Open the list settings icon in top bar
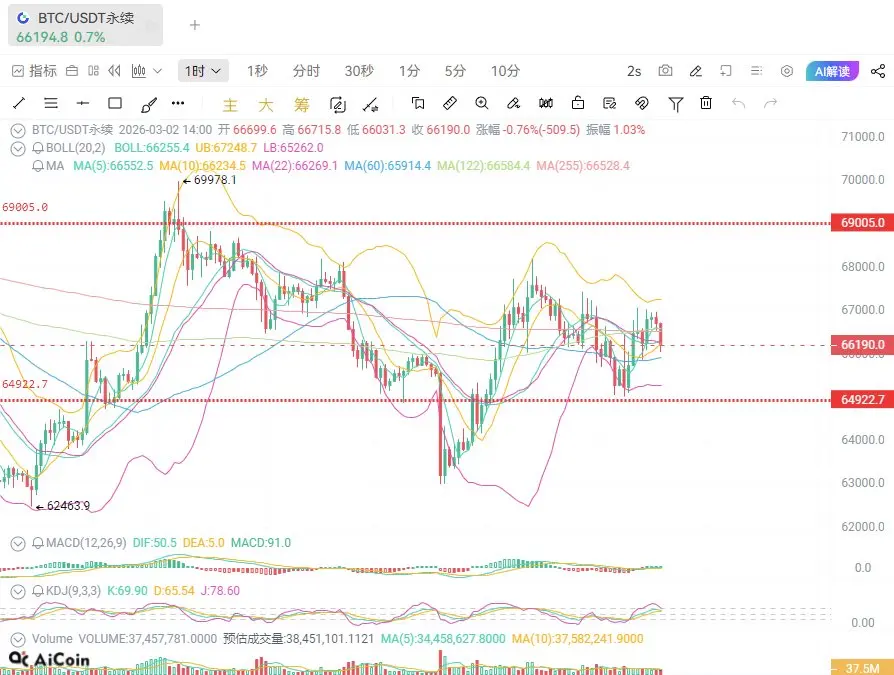The image size is (894, 675). click(x=756, y=71)
